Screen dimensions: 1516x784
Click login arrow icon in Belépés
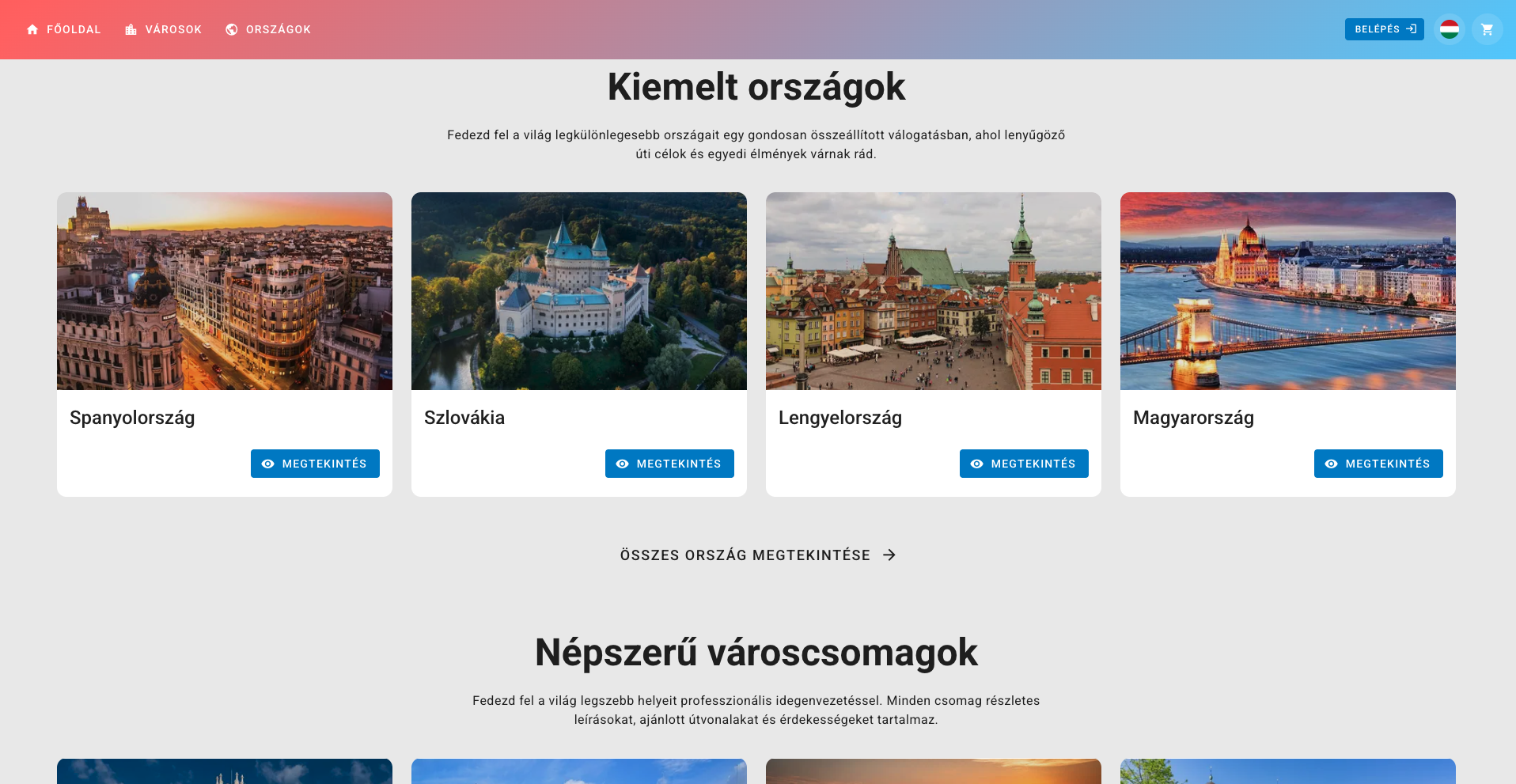[x=1411, y=29]
